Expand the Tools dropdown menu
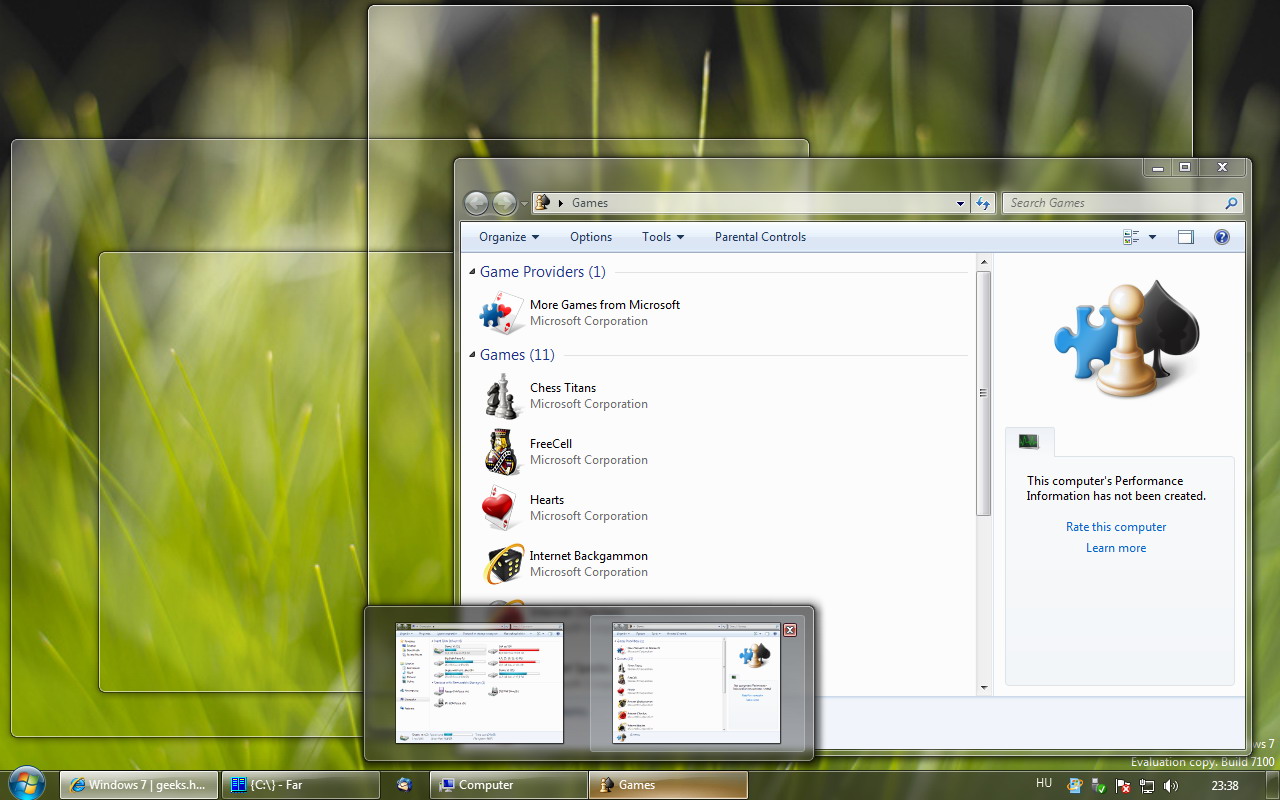This screenshot has width=1280, height=800. tap(662, 237)
